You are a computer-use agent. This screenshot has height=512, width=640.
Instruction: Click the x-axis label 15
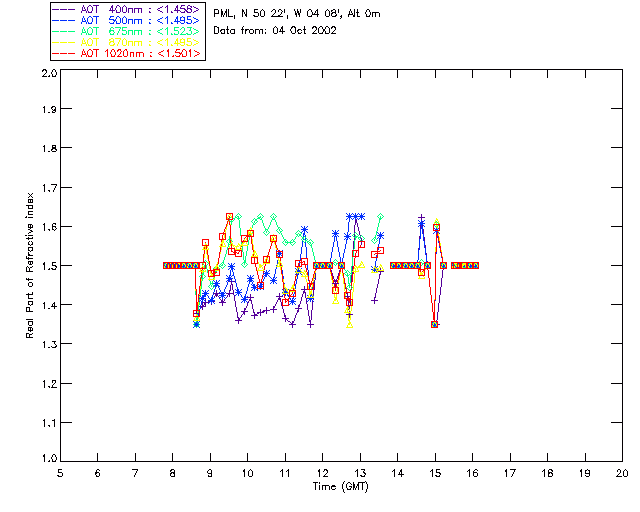(435, 473)
